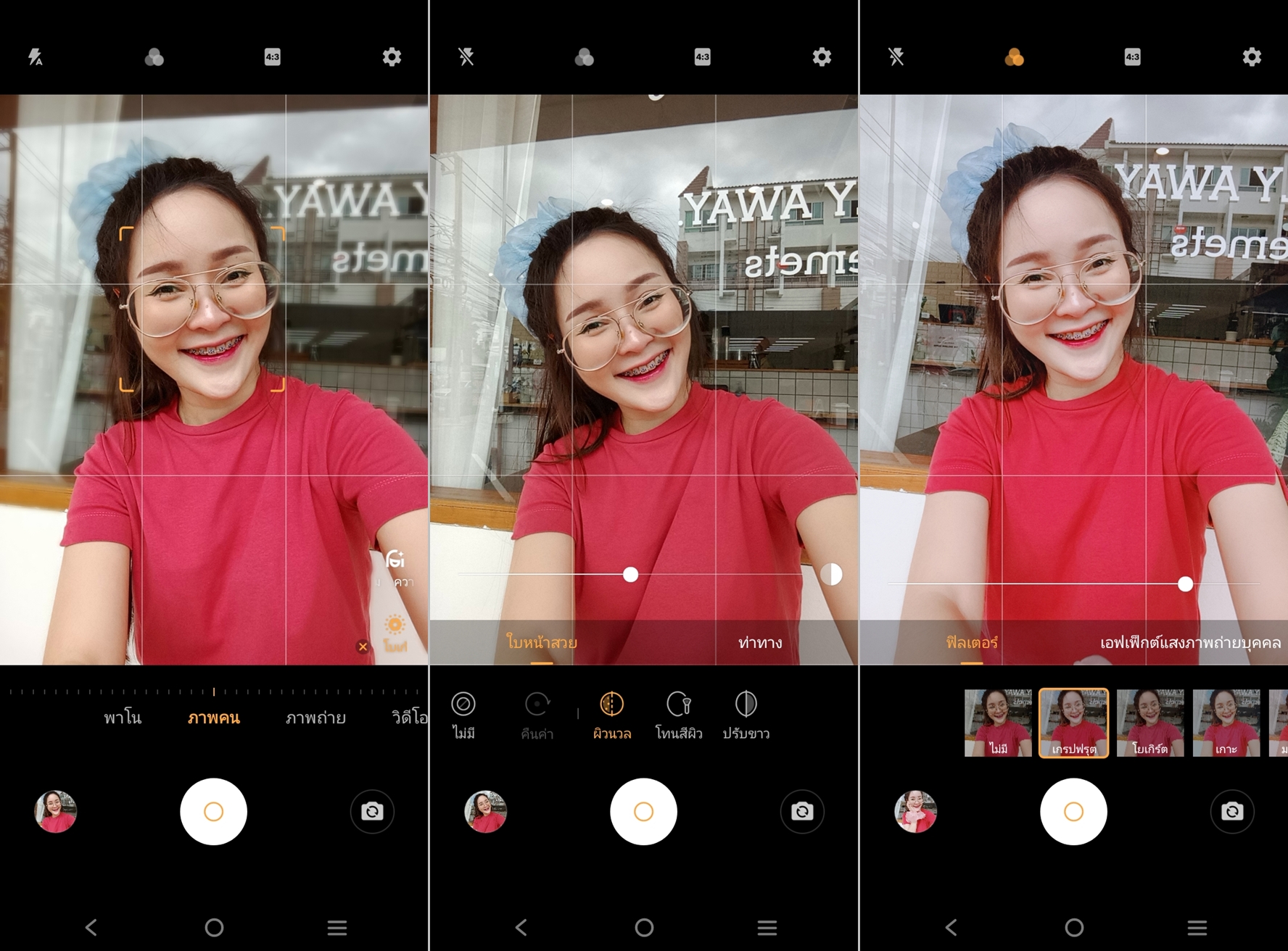Tap the orange bokeh light icon

(x=395, y=625)
